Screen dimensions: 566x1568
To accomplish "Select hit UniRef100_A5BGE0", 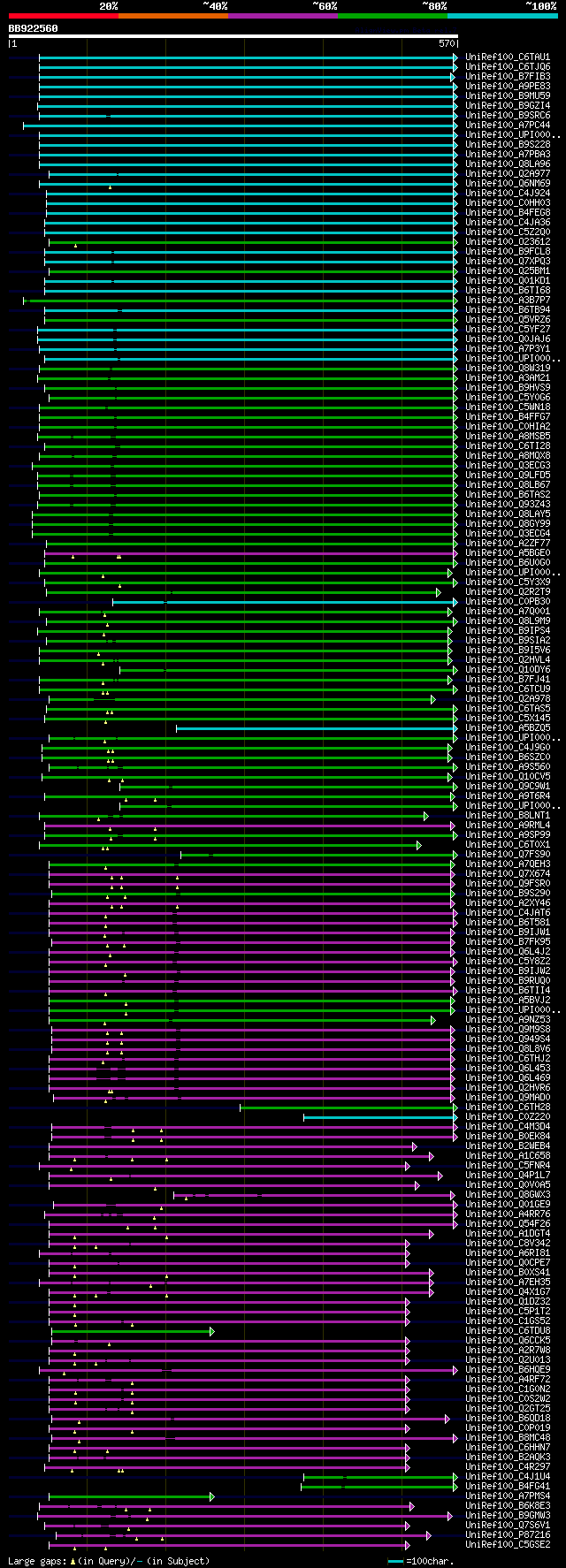I will click(x=508, y=553).
